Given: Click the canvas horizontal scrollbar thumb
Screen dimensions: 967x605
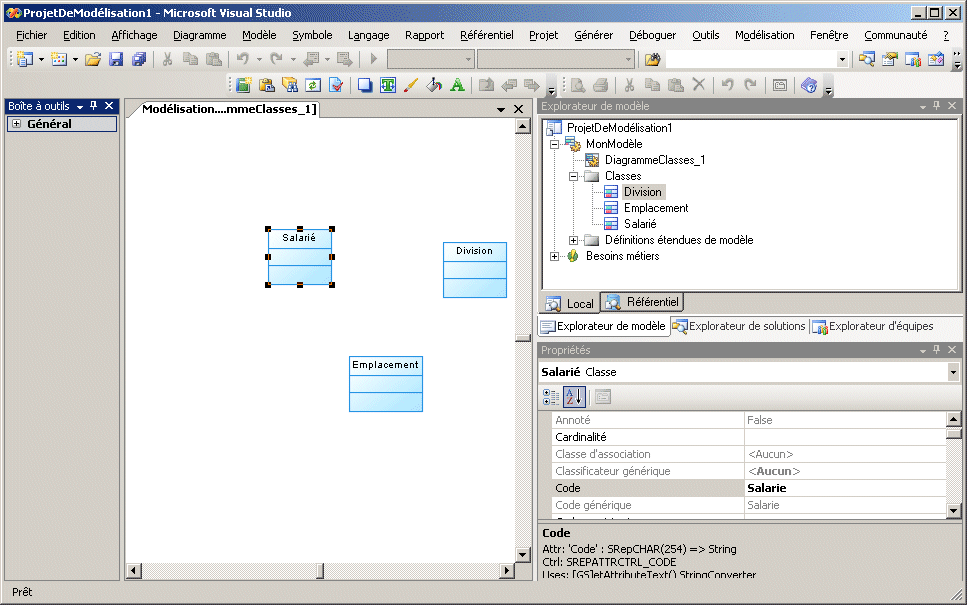Looking at the screenshot, I should (x=319, y=571).
